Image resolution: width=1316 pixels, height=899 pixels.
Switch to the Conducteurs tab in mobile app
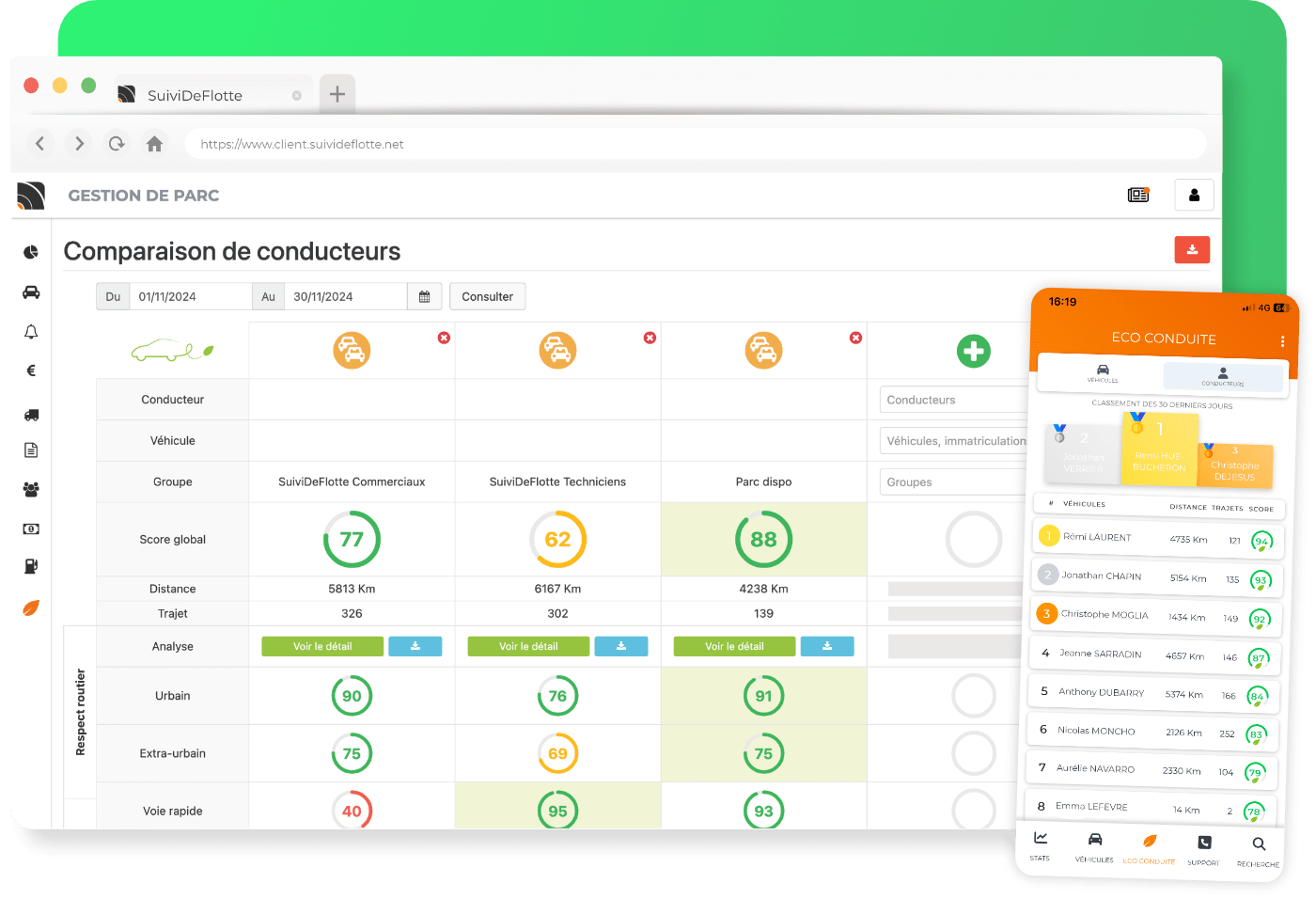1222,376
